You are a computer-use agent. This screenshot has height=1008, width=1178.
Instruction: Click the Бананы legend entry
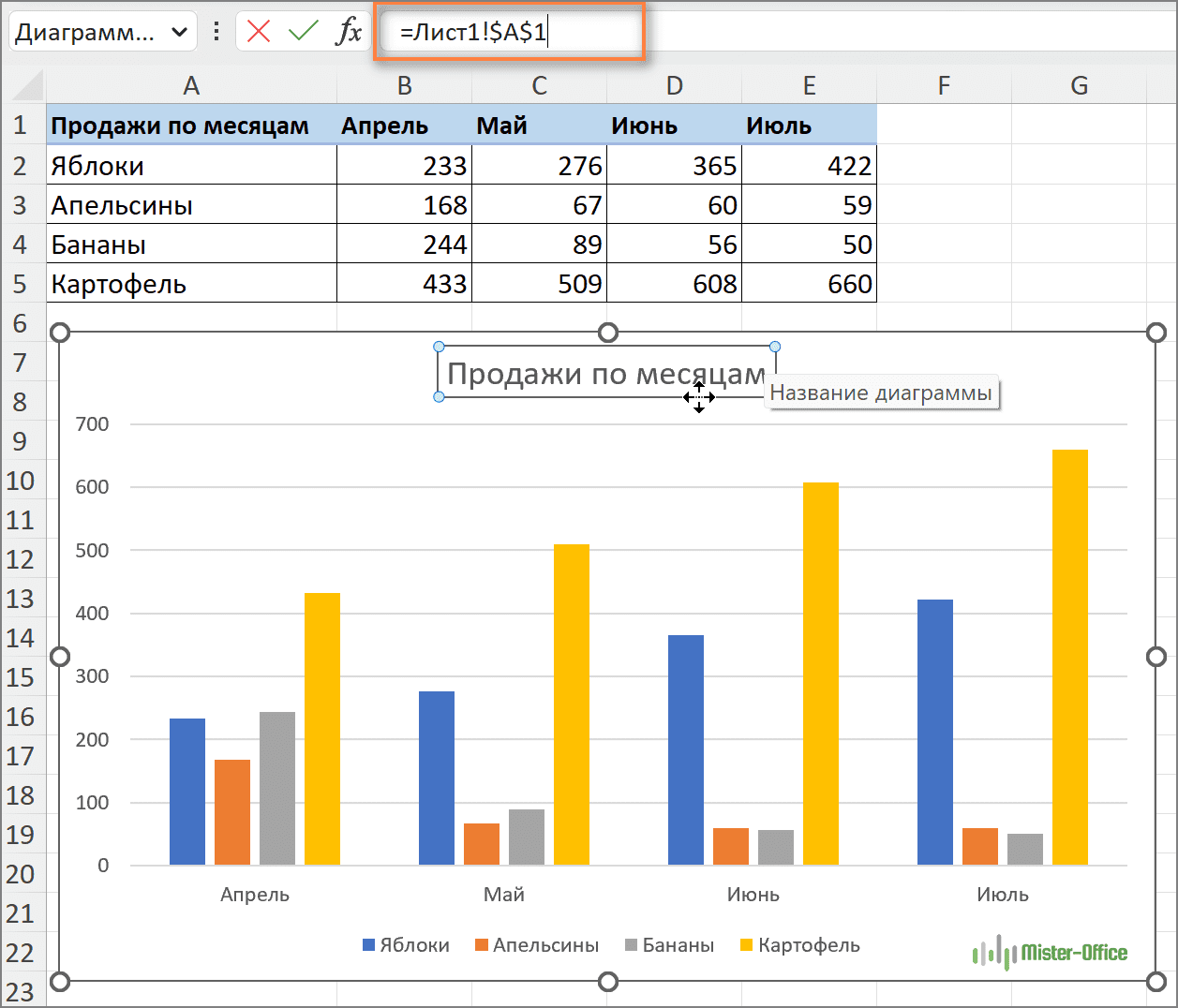pos(669,945)
